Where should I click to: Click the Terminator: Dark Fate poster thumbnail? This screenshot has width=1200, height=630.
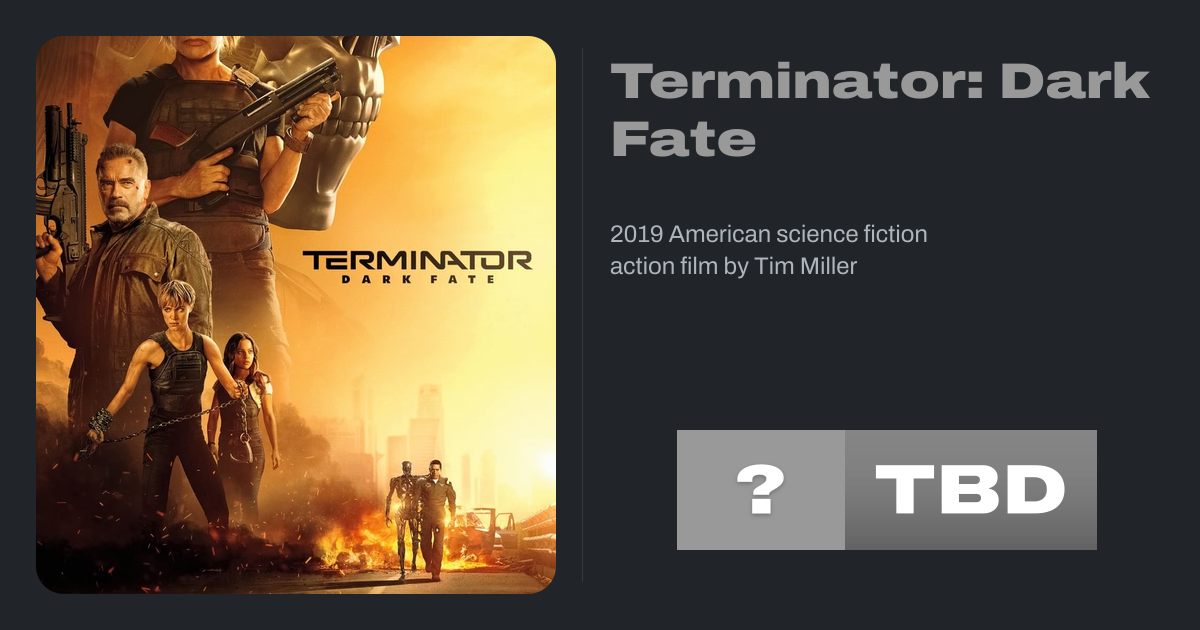coord(296,315)
